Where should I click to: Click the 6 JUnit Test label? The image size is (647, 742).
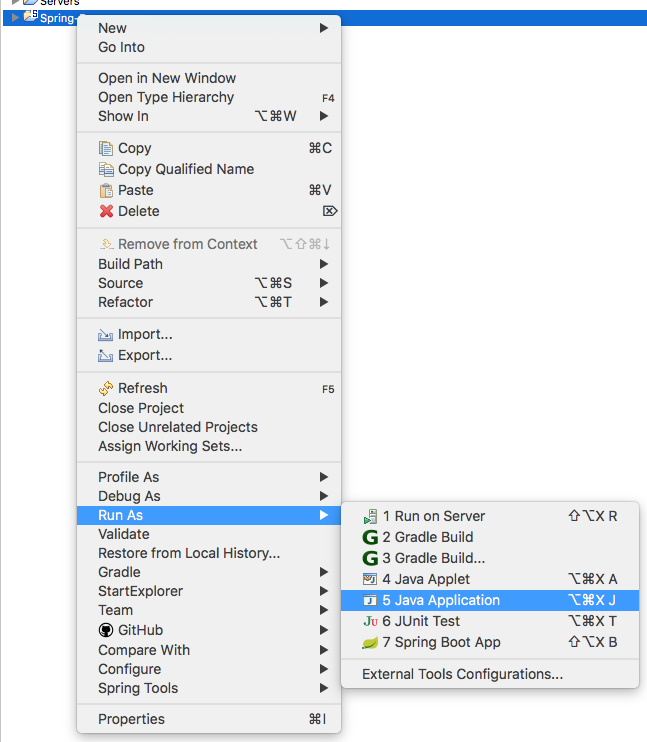click(x=421, y=621)
